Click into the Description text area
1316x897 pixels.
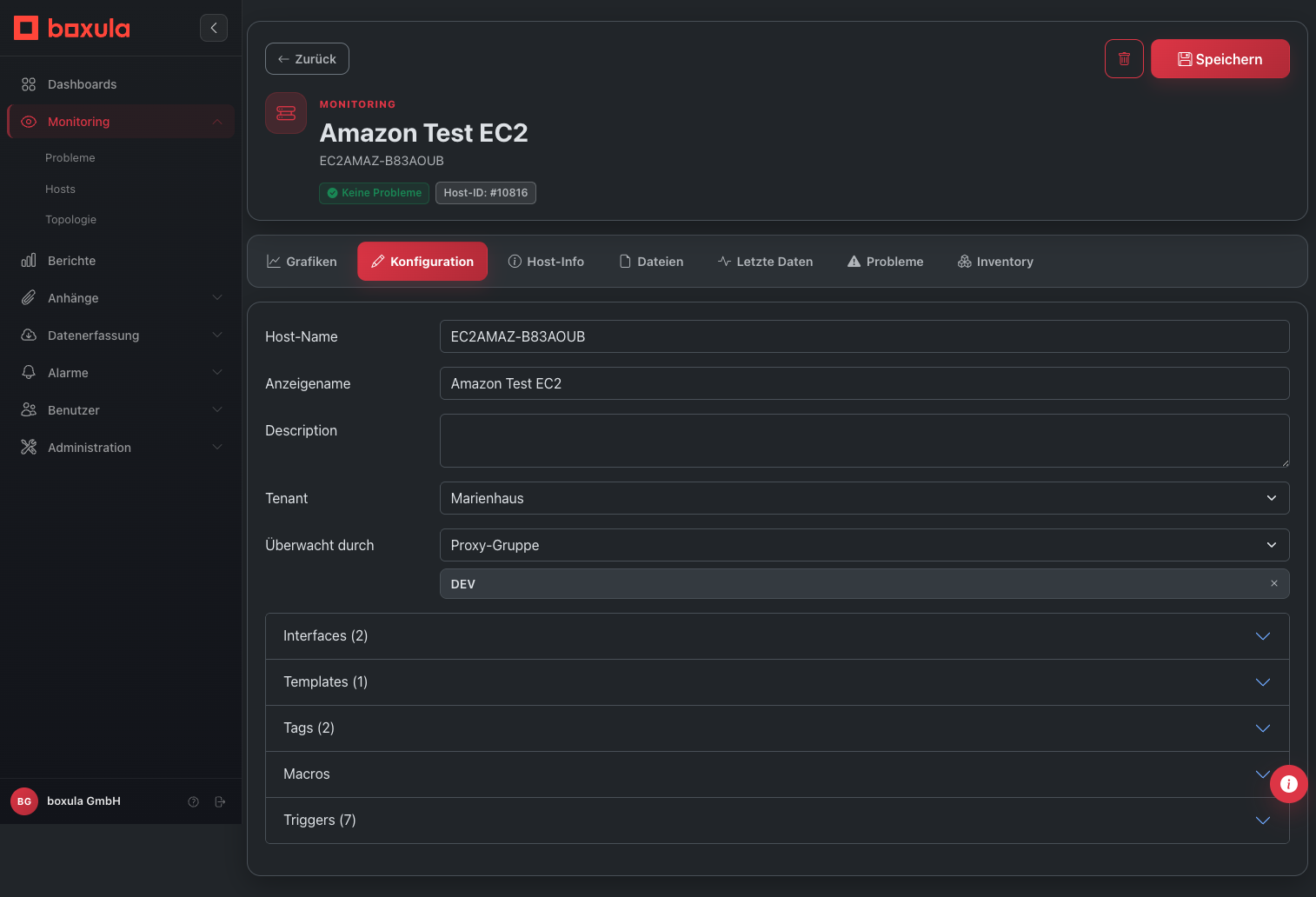coord(864,441)
